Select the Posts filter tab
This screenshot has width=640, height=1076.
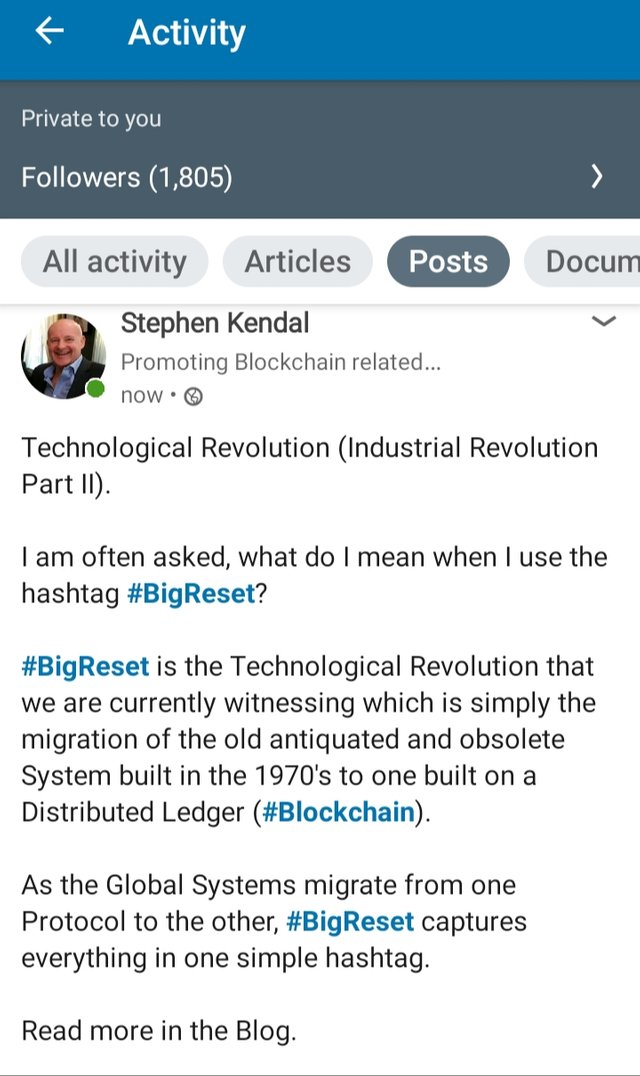(x=448, y=262)
